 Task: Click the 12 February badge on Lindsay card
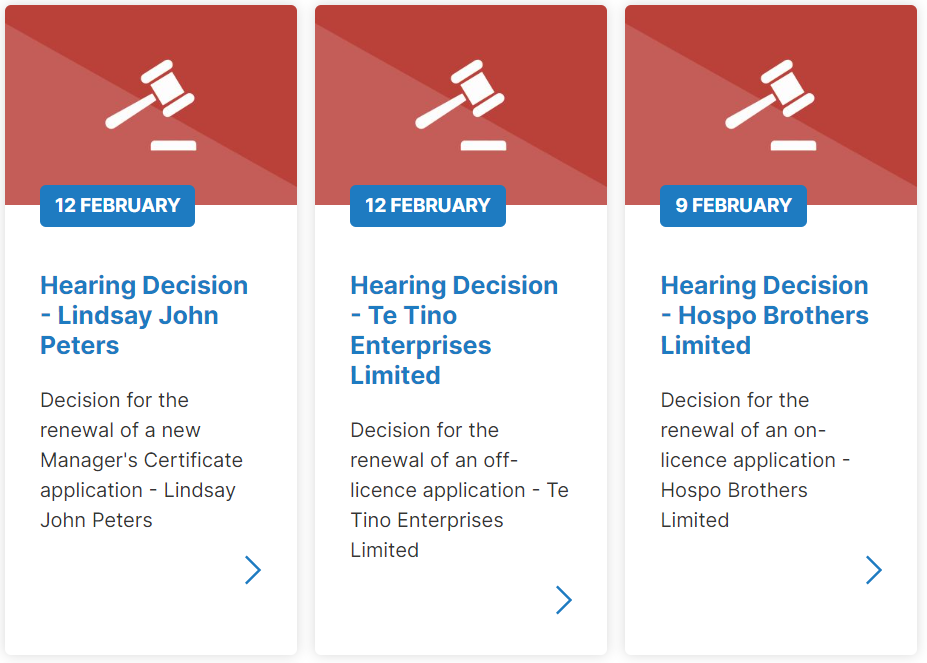coord(118,206)
